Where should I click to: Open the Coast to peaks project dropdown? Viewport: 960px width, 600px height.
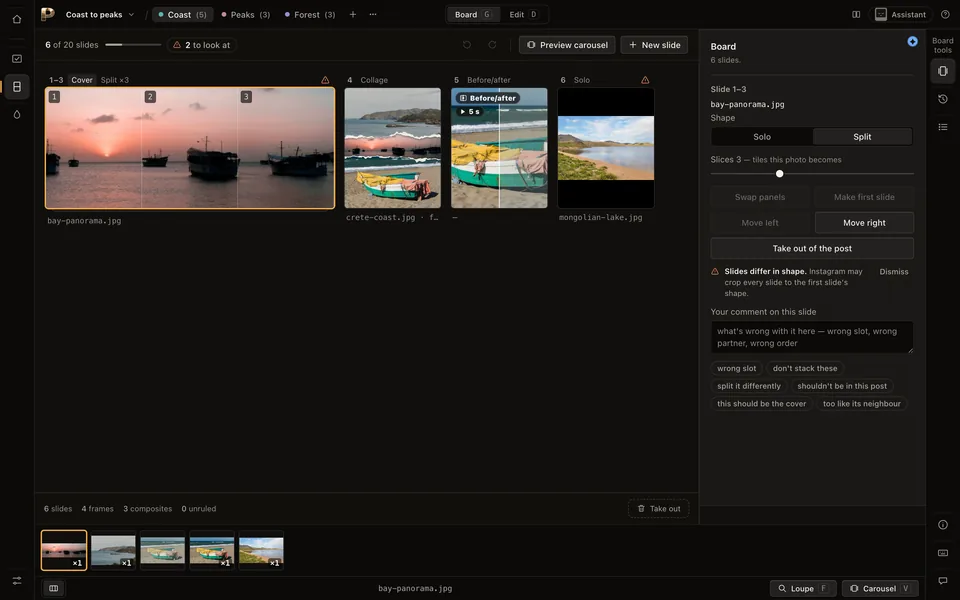[x=100, y=14]
